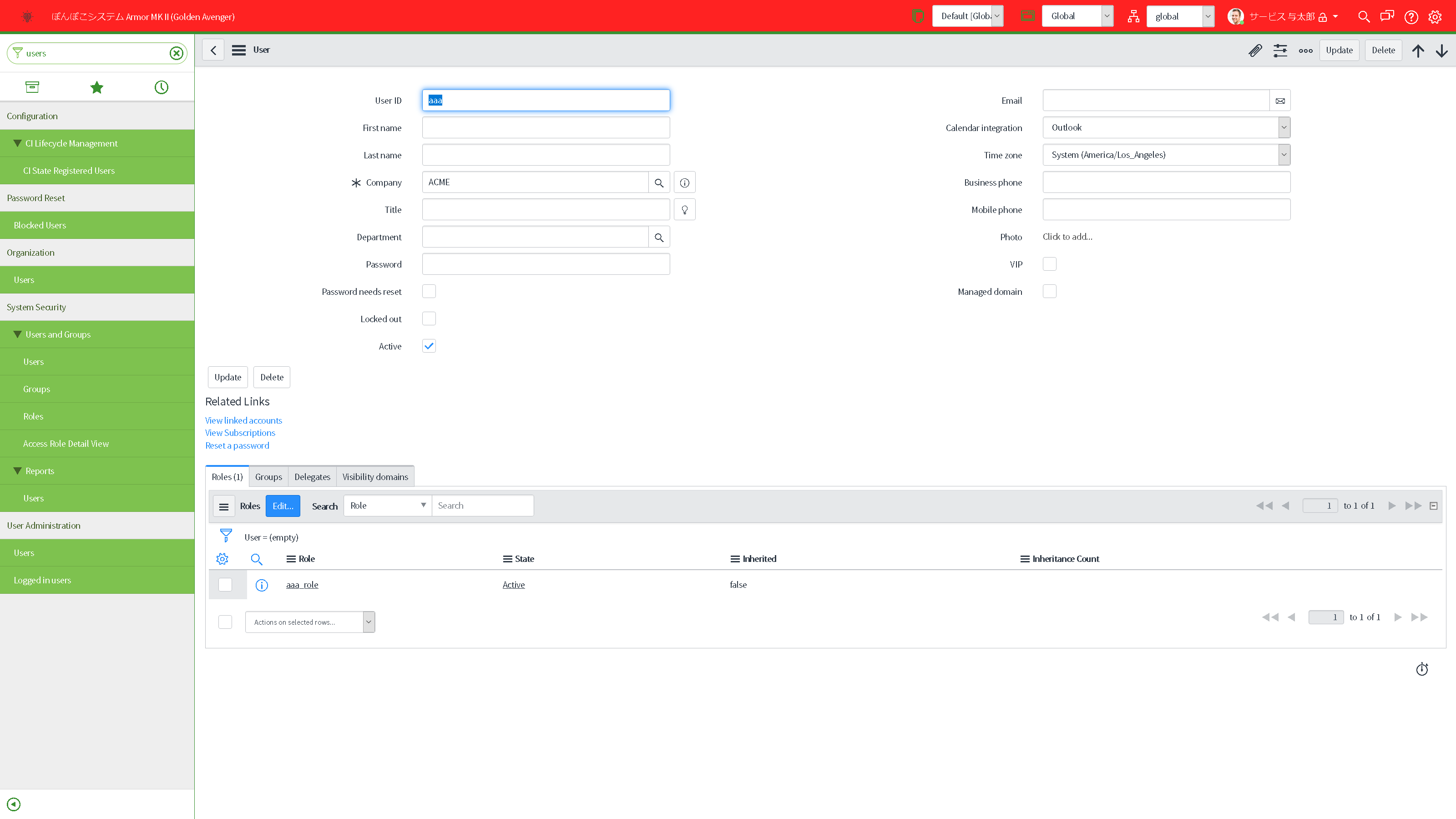Click into the First name field
Viewport: 1456px width, 819px height.
(546, 128)
